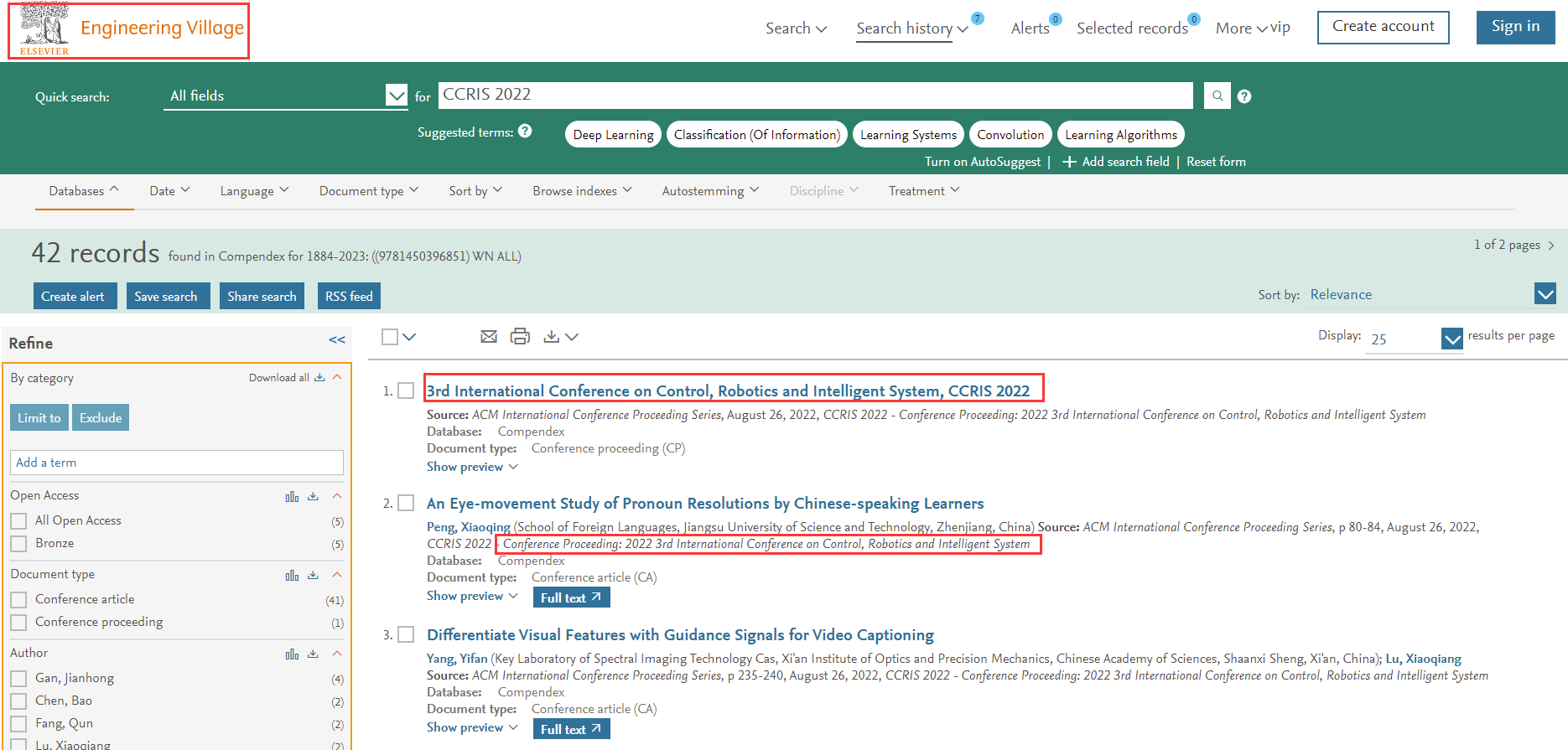
Task: Click the Create account button
Action: tap(1383, 27)
